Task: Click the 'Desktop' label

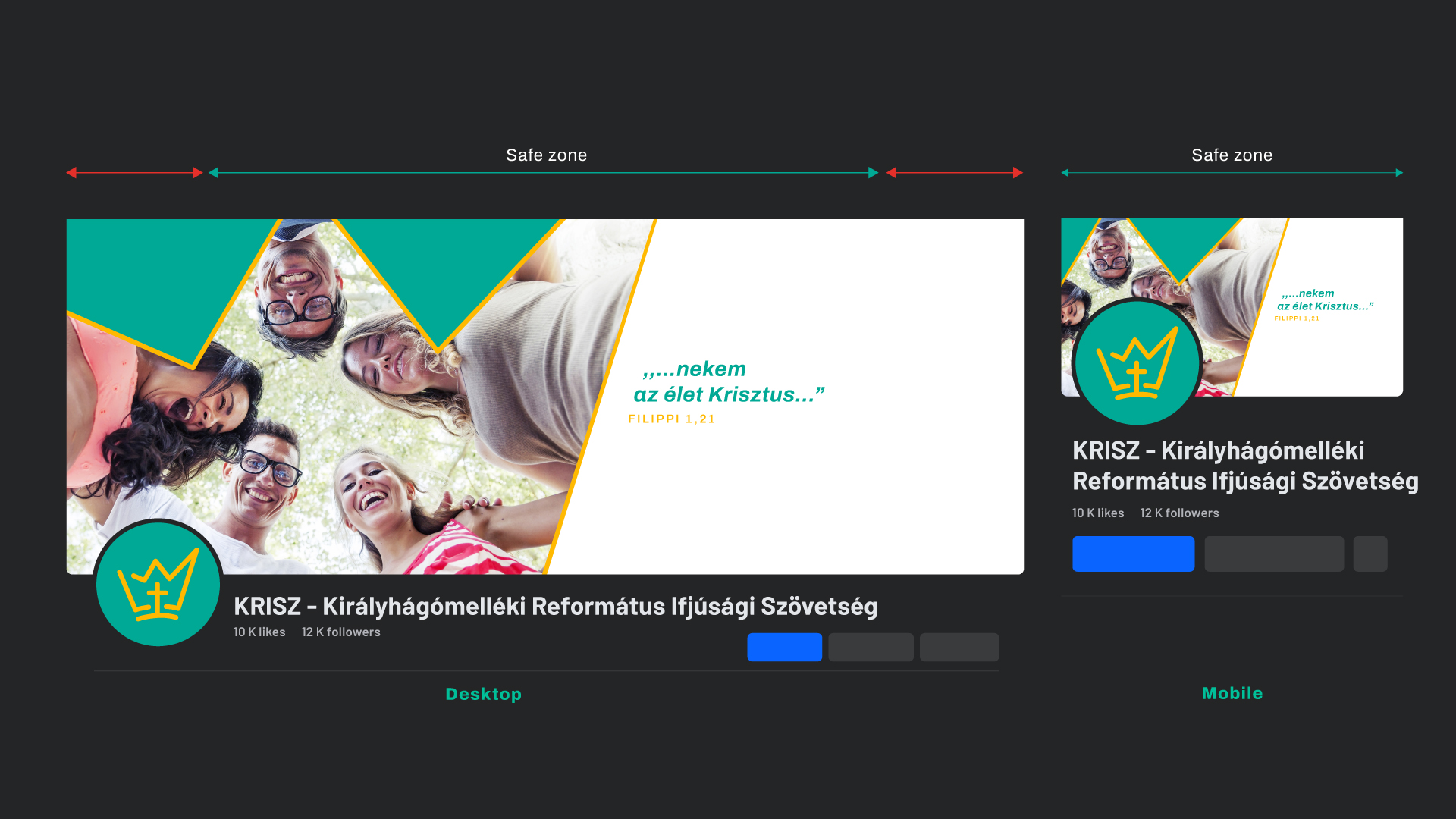Action: click(x=484, y=694)
